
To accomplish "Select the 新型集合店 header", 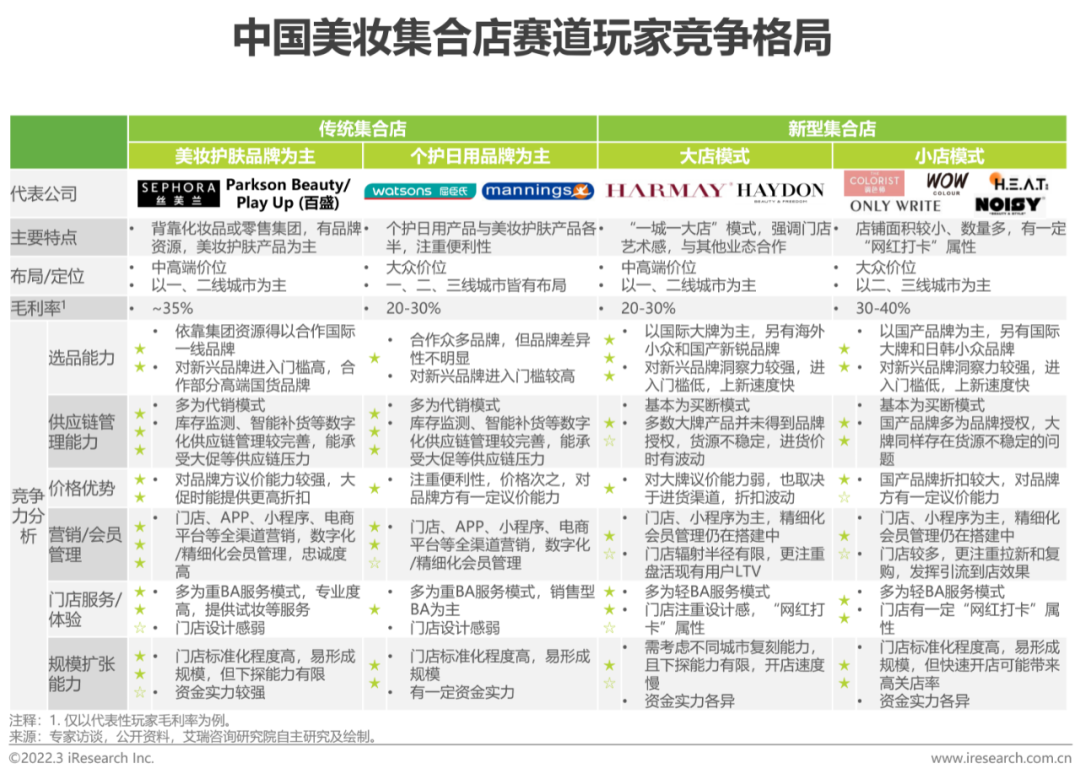I will click(x=832, y=129).
